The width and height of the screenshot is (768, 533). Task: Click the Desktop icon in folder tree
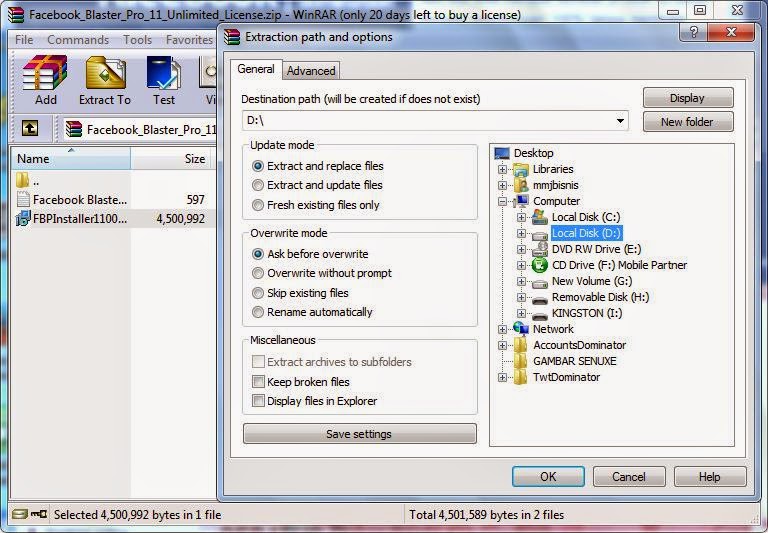pos(502,153)
